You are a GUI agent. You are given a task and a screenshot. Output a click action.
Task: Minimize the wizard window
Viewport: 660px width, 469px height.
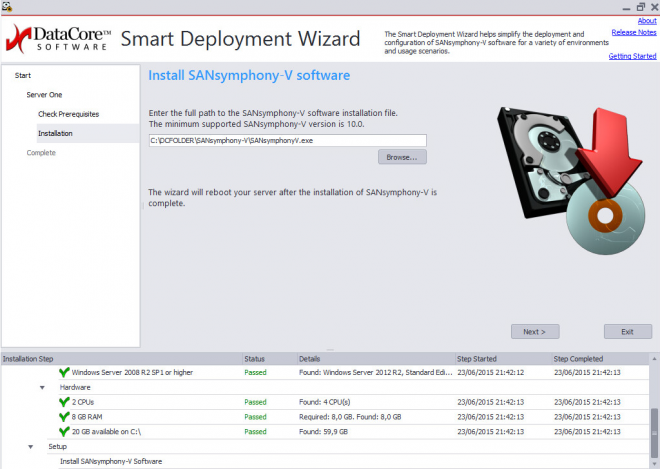(626, 8)
